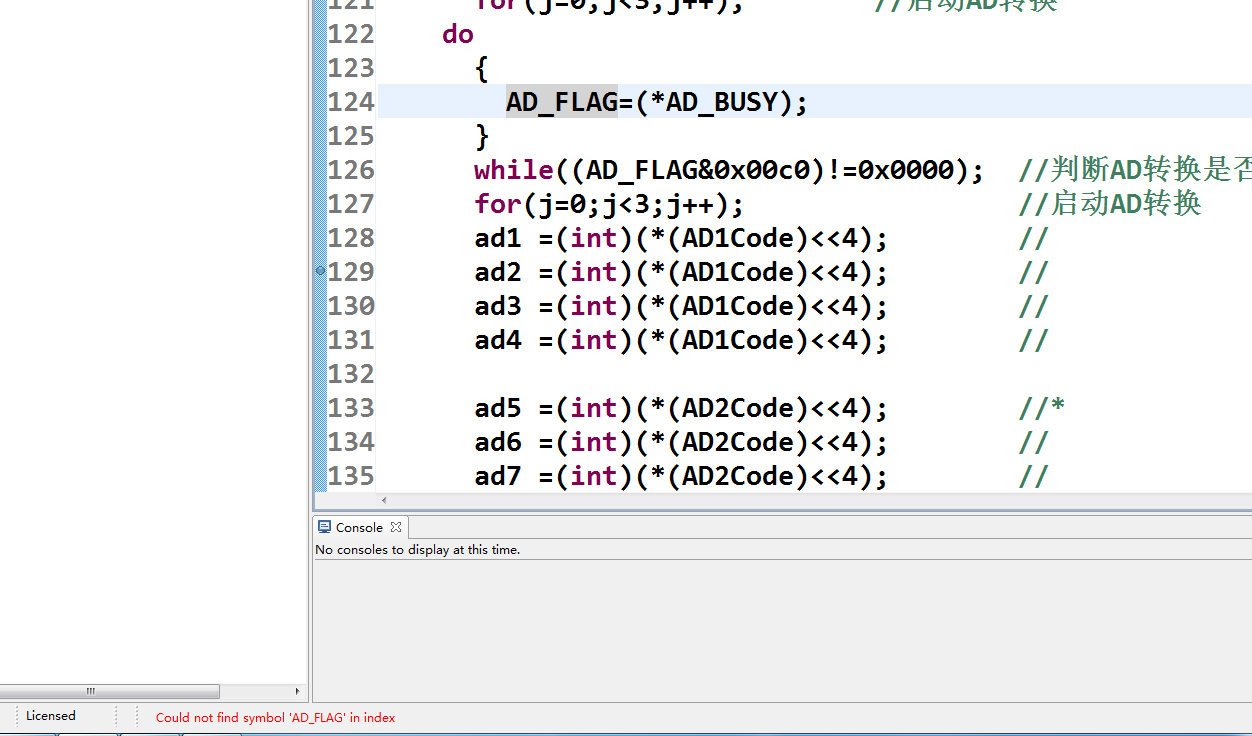
Task: Click variable ad2 on line 129
Action: click(498, 272)
